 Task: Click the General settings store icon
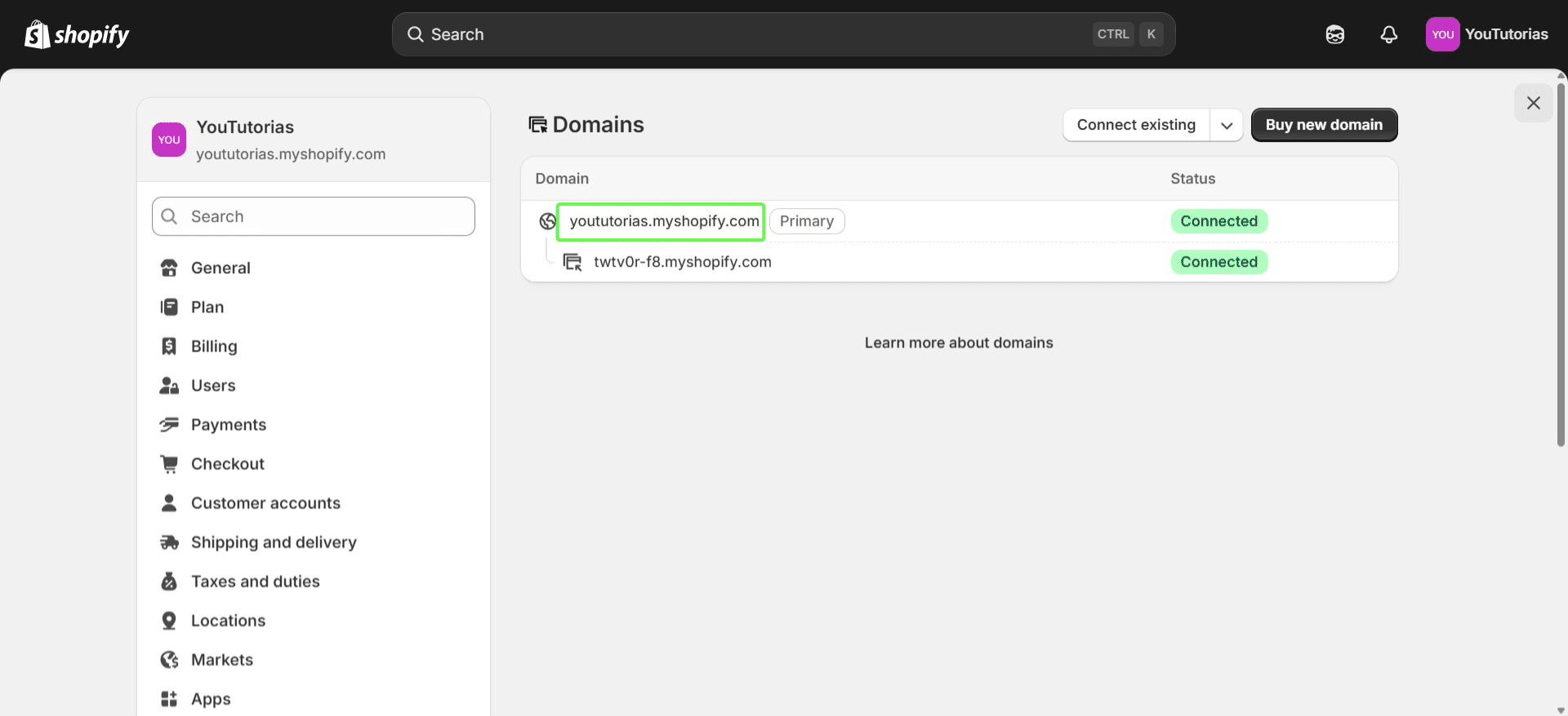[x=169, y=268]
